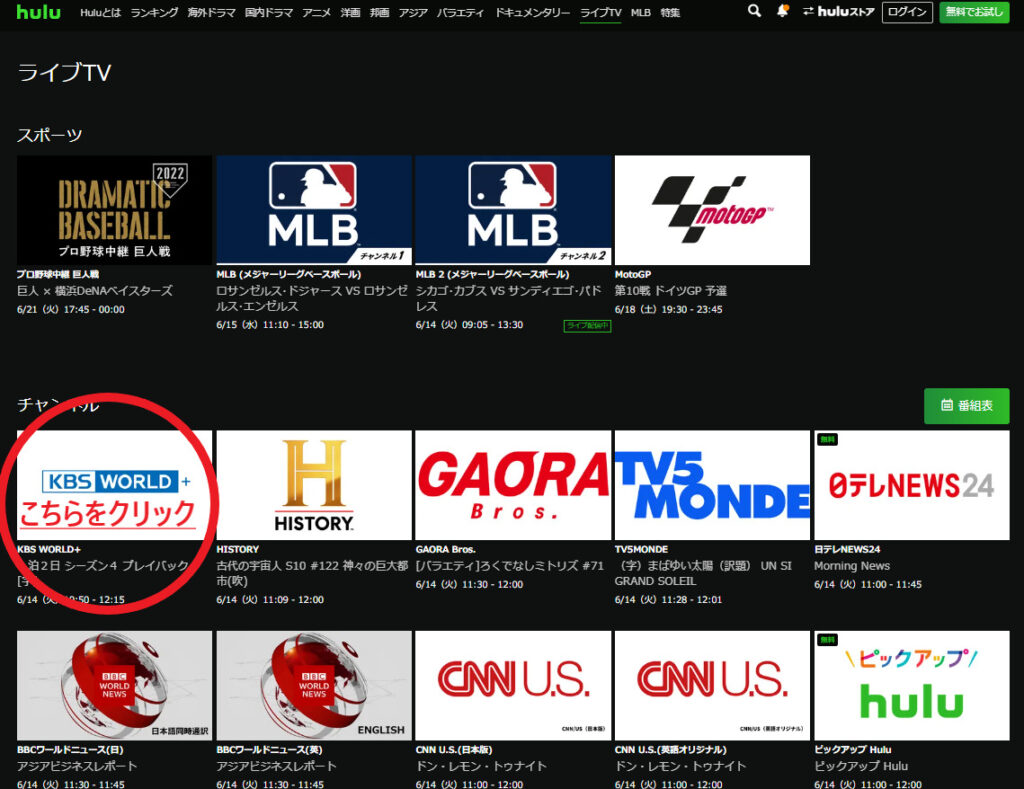Screen dimensions: 1024x789
Task: Open the Dramatic Baseball 巨人戦 thumbnail
Action: click(x=114, y=210)
